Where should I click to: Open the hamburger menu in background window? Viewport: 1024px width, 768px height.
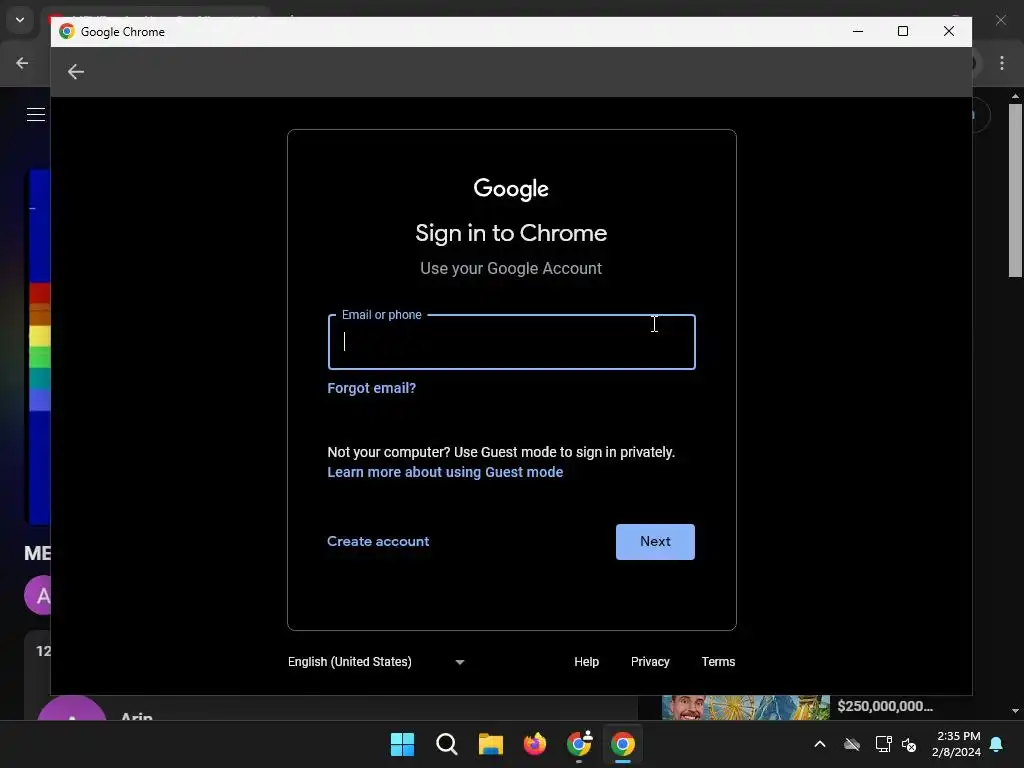[x=36, y=114]
